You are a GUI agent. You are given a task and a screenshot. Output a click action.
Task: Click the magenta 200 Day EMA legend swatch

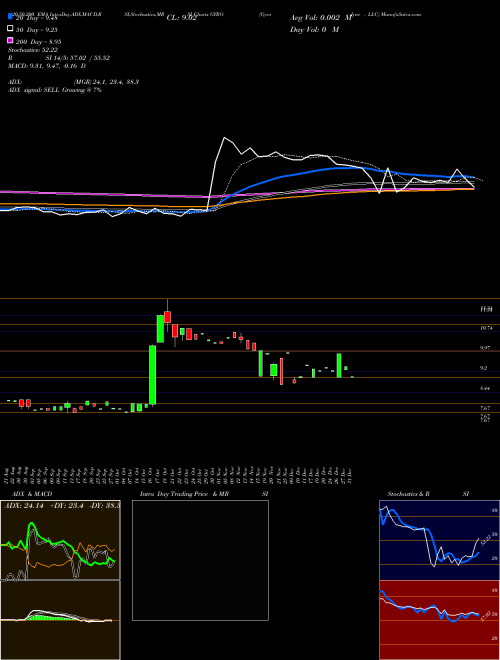click(x=10, y=40)
